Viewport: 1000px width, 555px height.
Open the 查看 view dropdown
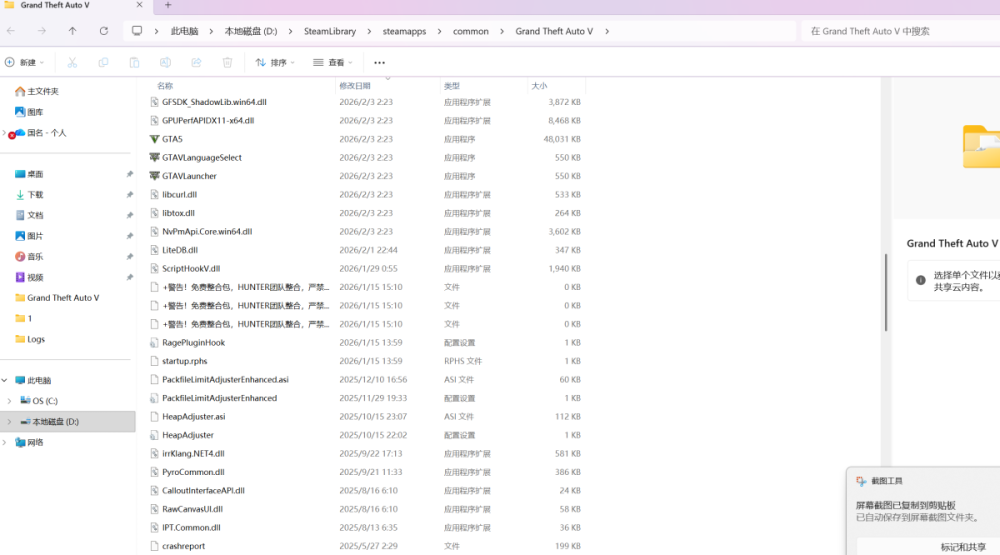point(334,62)
